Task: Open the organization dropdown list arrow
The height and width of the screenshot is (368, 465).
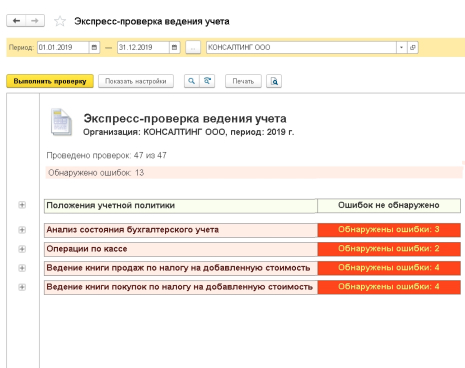Action: (x=401, y=47)
